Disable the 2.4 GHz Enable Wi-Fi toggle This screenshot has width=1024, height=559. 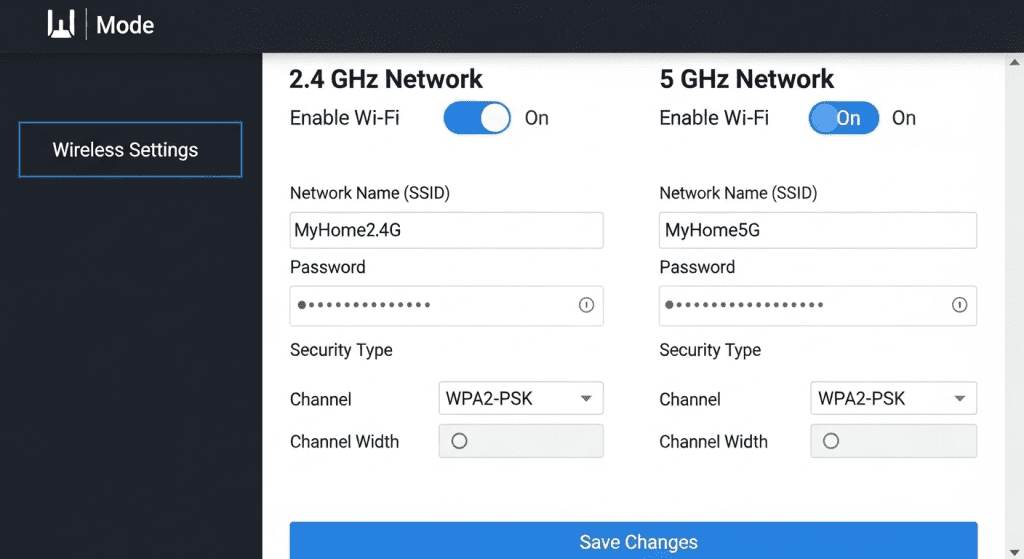click(477, 118)
